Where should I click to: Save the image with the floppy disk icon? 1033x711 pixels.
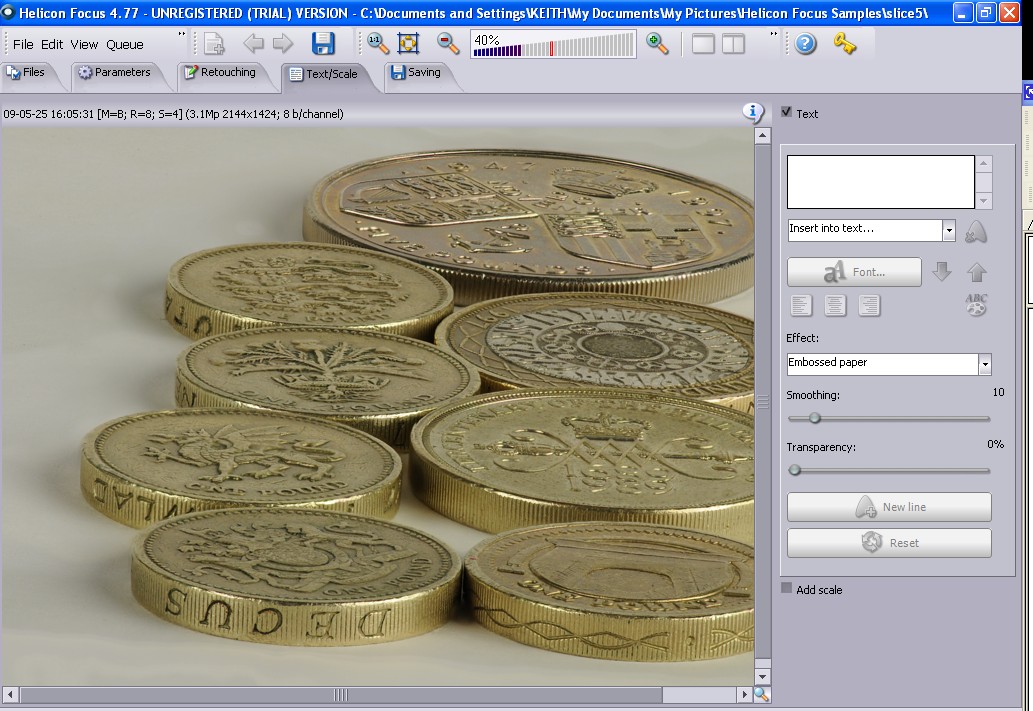(x=323, y=43)
